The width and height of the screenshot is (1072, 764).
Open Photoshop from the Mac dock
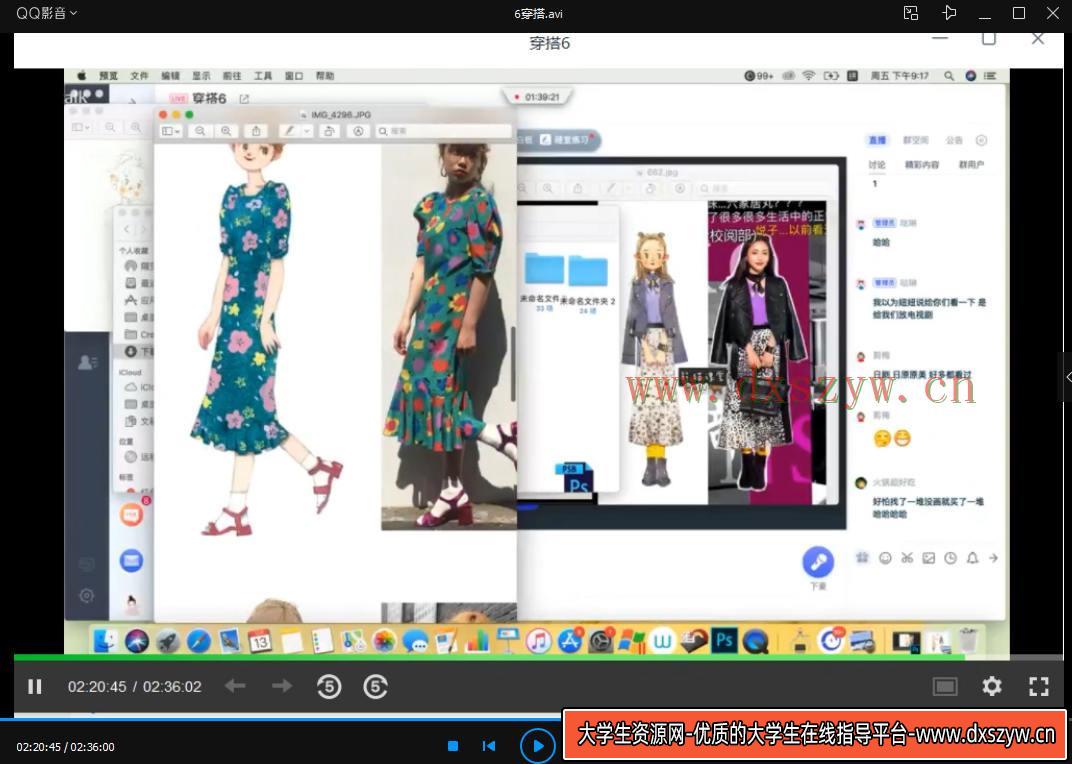coord(724,641)
